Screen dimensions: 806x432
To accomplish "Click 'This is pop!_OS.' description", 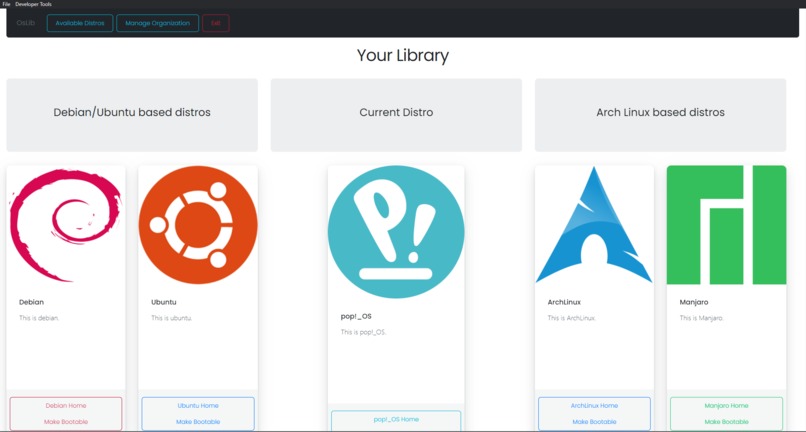I will [363, 332].
